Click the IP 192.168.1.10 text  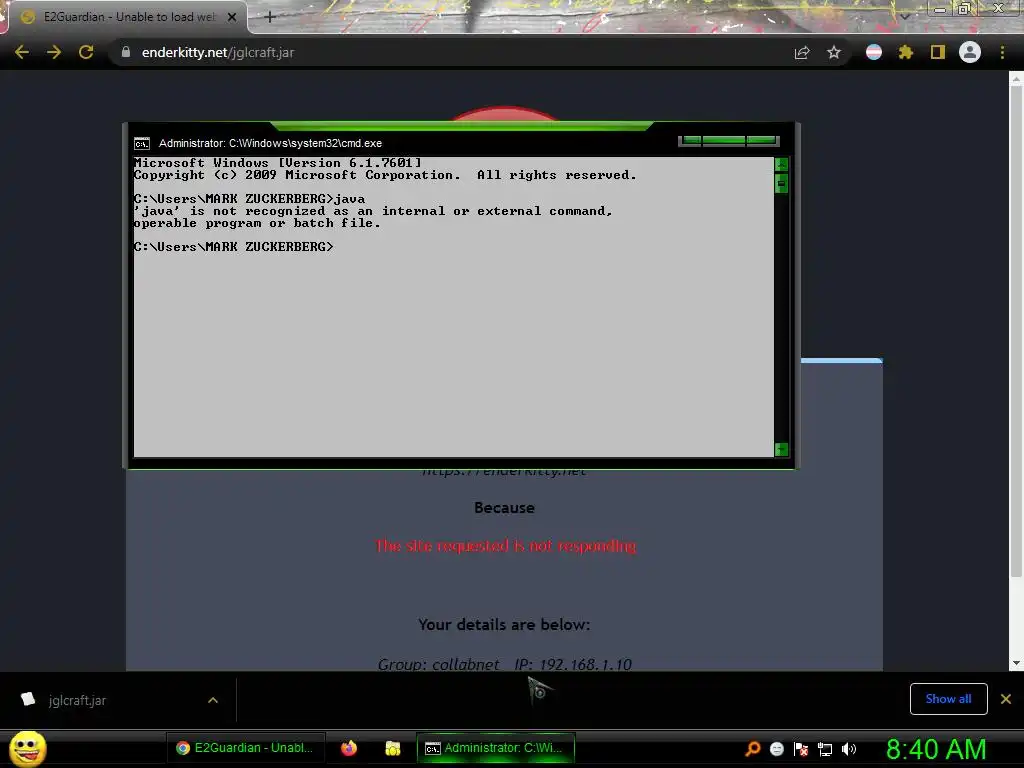pos(573,664)
